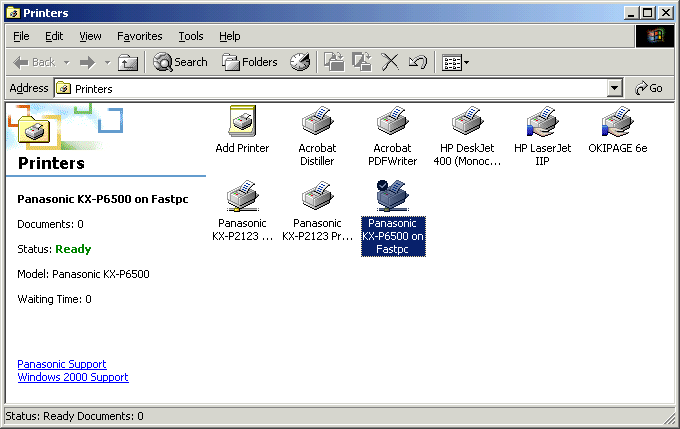Image resolution: width=680 pixels, height=429 pixels.
Task: Go up one folder level
Action: pyautogui.click(x=128, y=62)
